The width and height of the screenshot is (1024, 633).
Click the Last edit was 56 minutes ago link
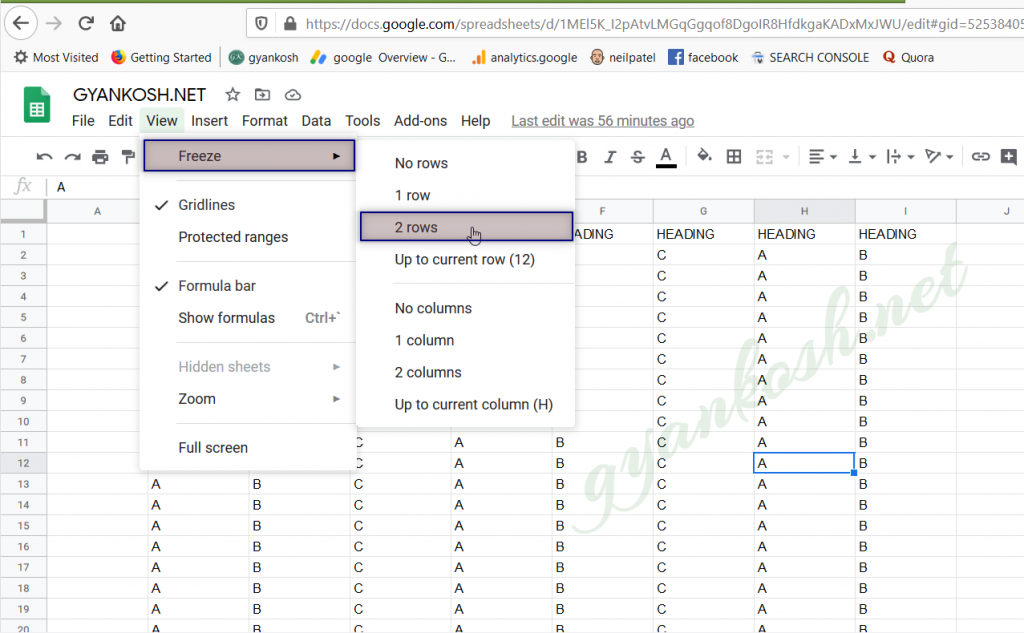point(602,120)
